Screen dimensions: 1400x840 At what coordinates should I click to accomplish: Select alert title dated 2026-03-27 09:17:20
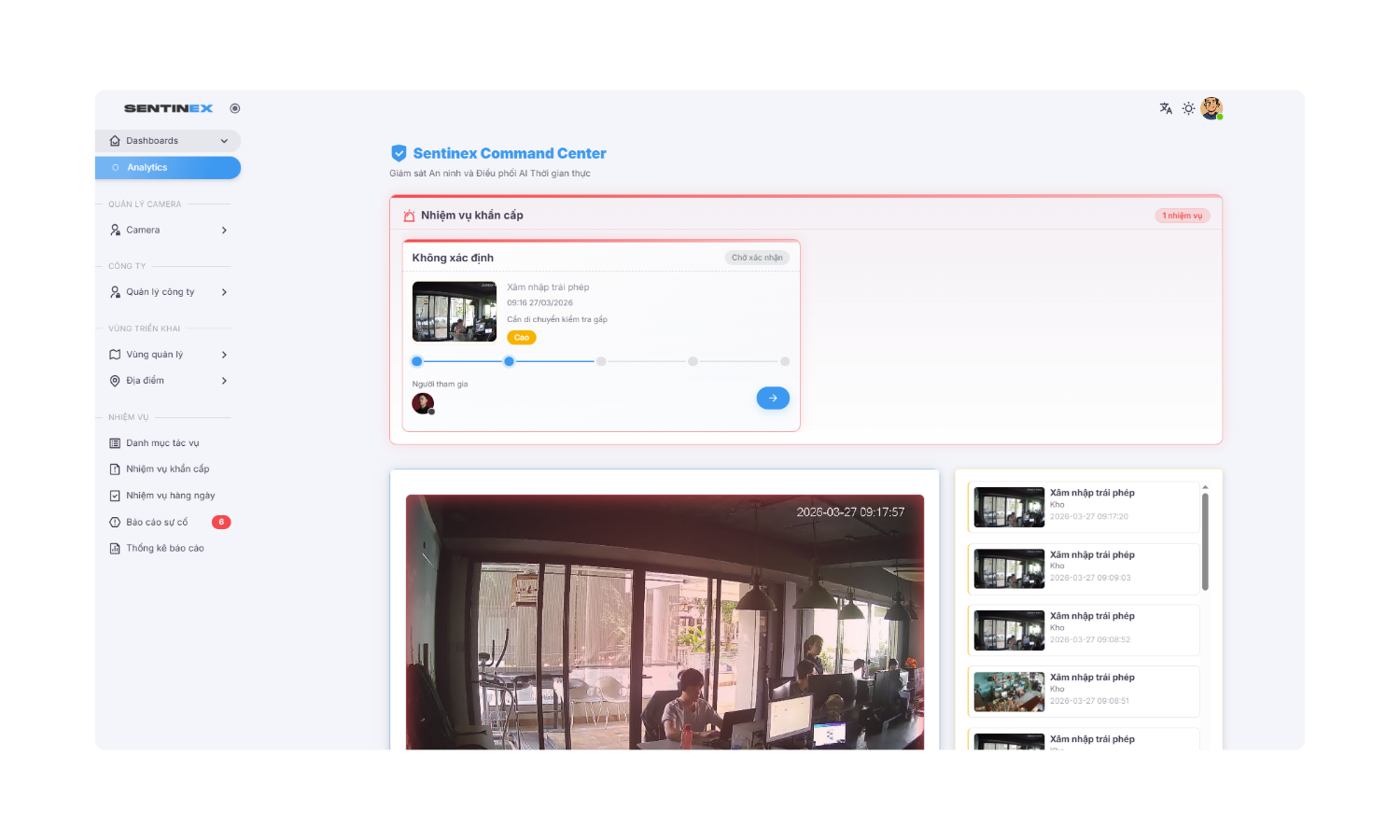(1092, 493)
